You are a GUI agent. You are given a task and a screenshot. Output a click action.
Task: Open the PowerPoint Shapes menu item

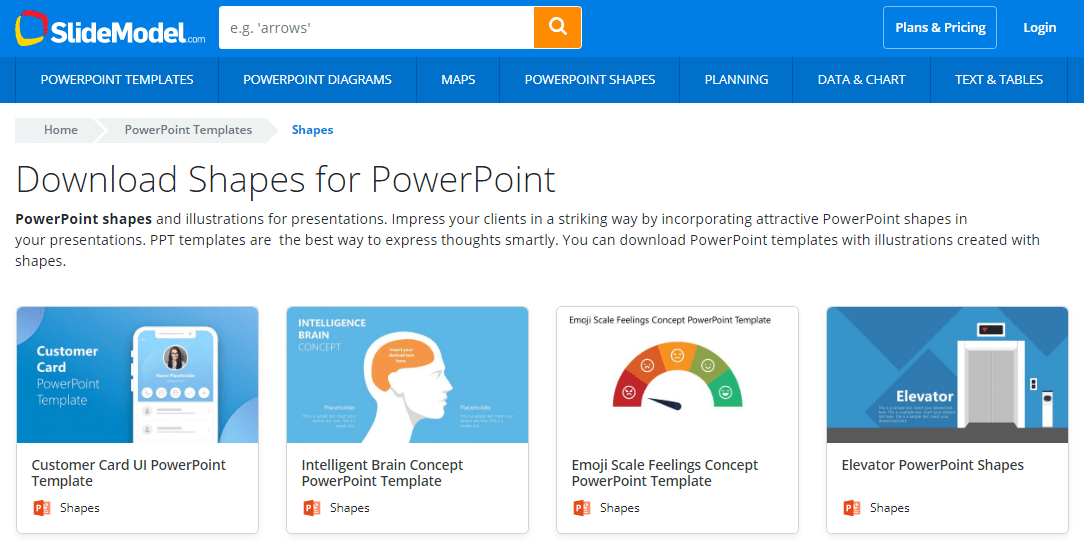[x=590, y=79]
